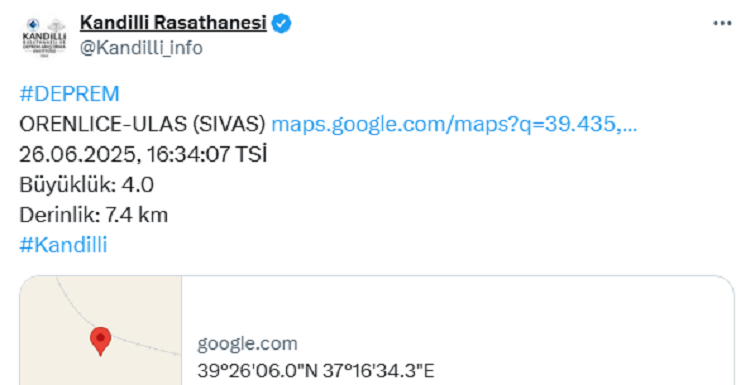Open the @Kandilli_info handle
Screen dimensions: 750x385
click(x=141, y=48)
